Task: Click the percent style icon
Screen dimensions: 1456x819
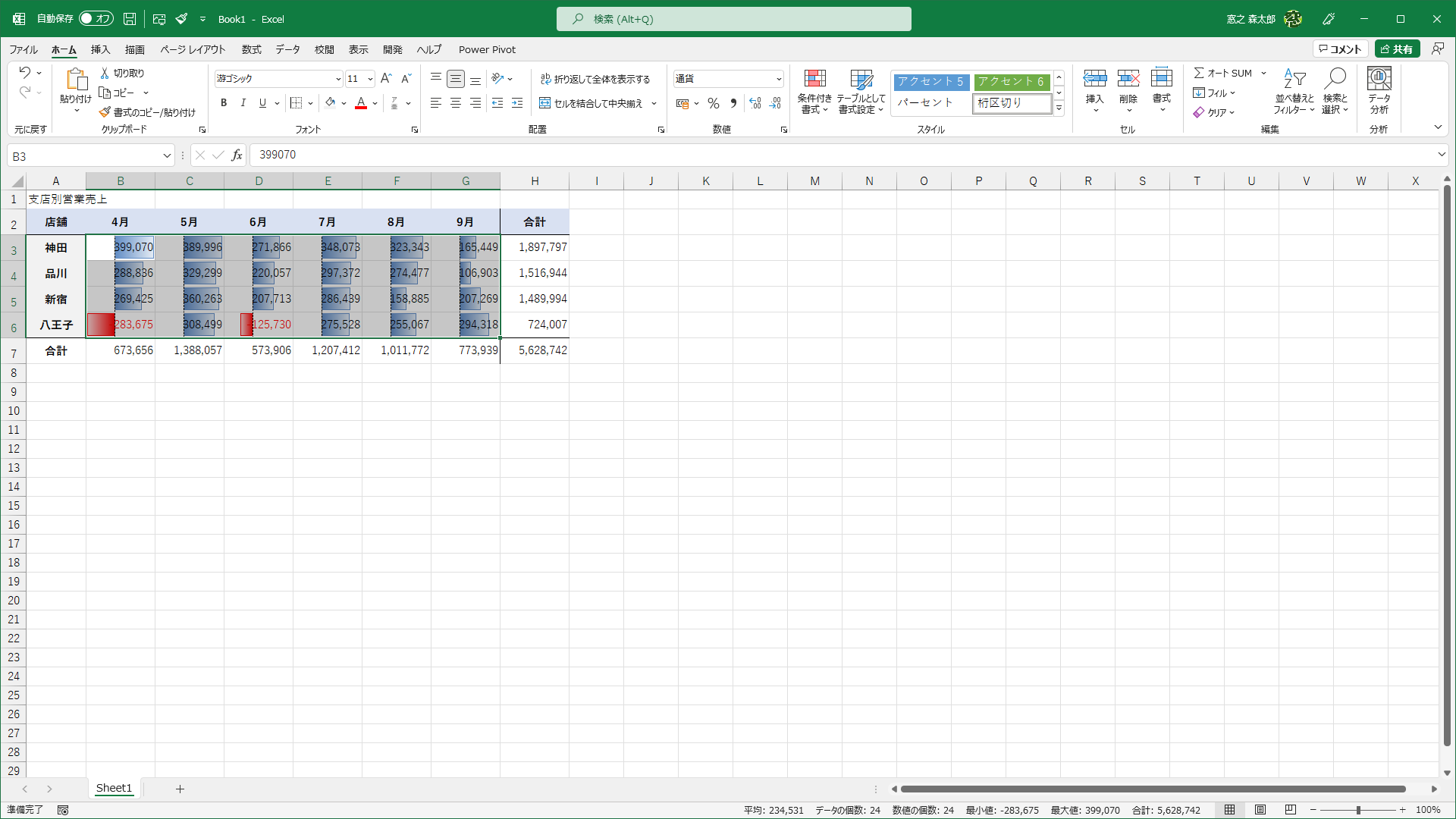Action: tap(713, 103)
